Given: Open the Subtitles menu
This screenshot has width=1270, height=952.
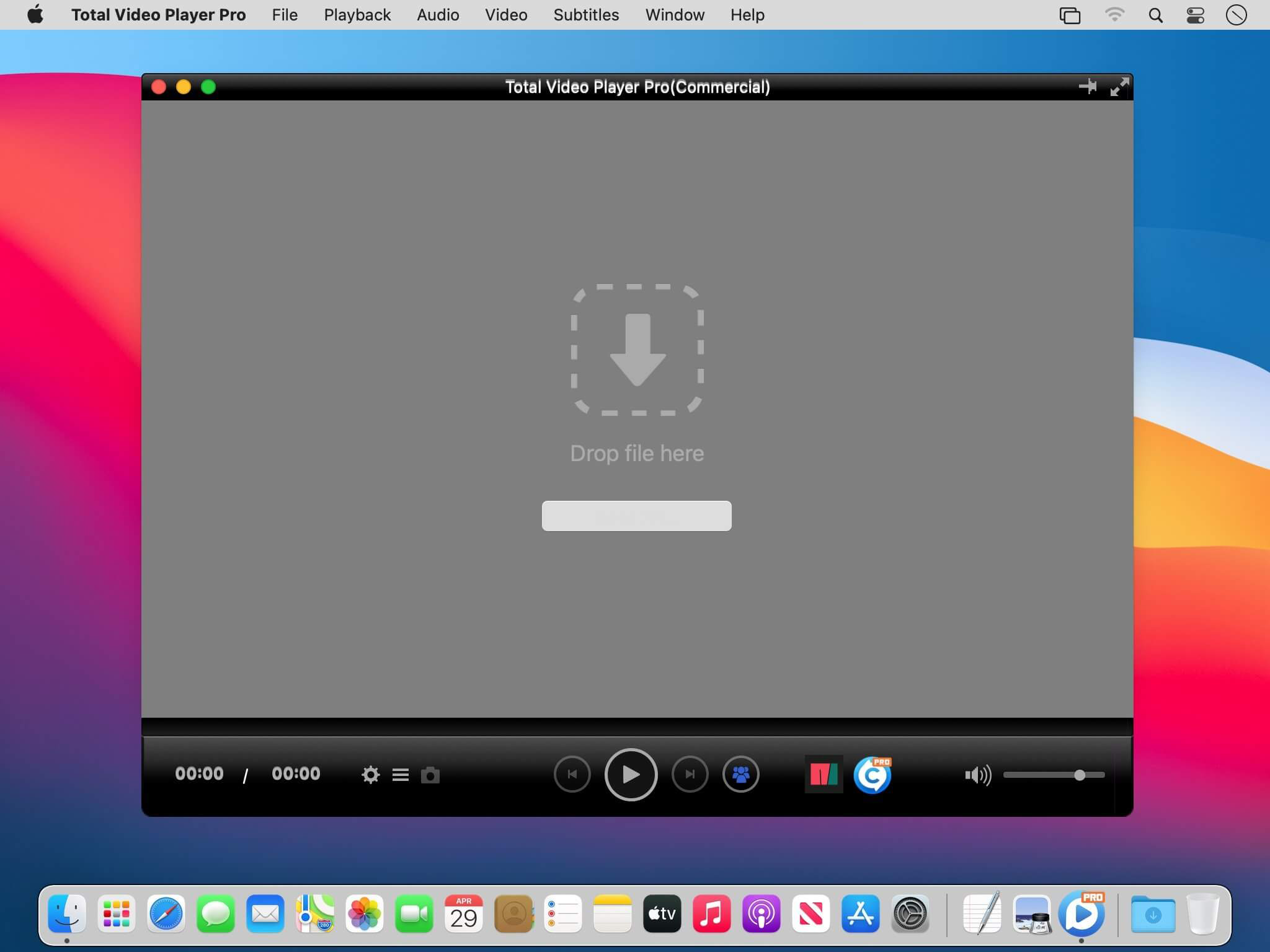Looking at the screenshot, I should [x=585, y=15].
